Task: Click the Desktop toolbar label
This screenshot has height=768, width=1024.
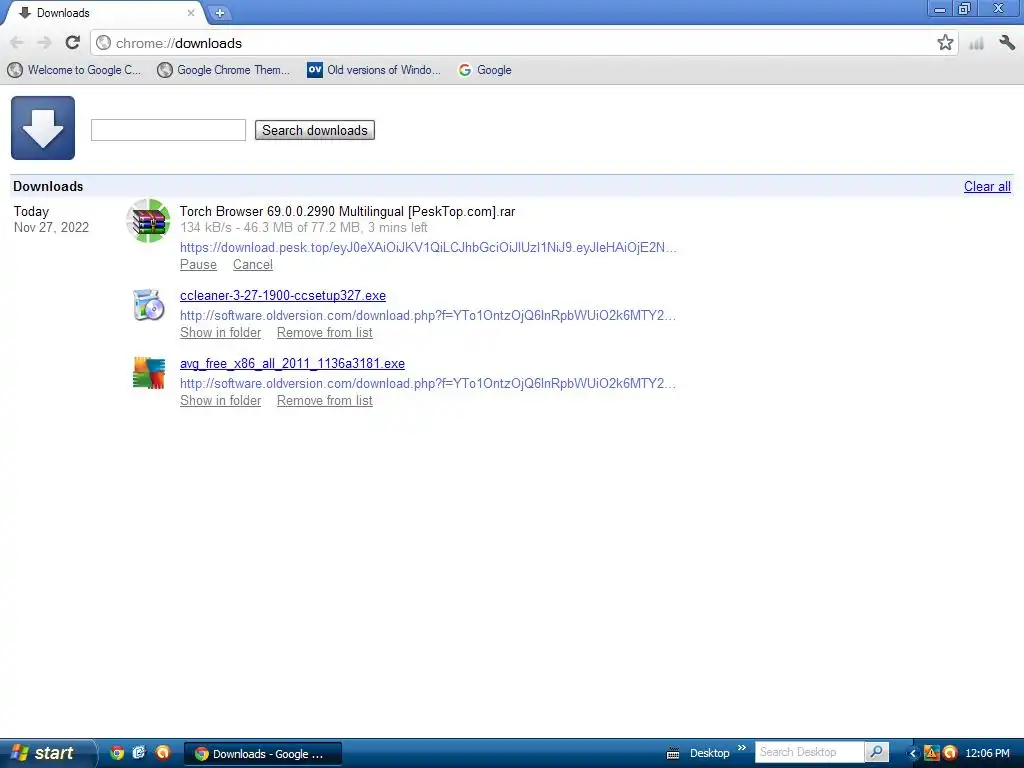Action: coord(709,753)
